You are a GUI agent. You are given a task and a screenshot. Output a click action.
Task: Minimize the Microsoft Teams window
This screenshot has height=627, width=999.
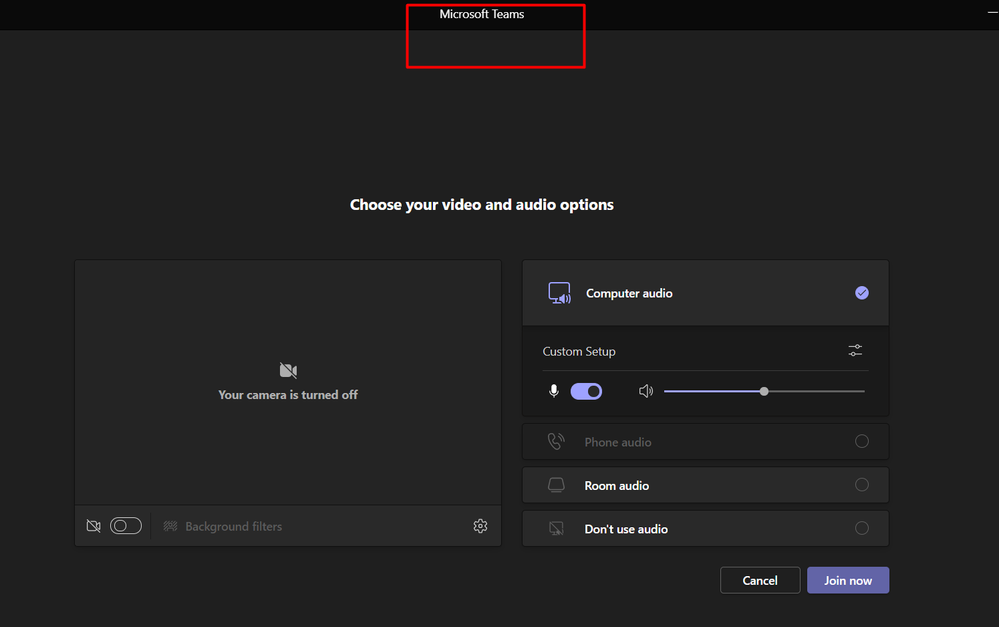[993, 13]
